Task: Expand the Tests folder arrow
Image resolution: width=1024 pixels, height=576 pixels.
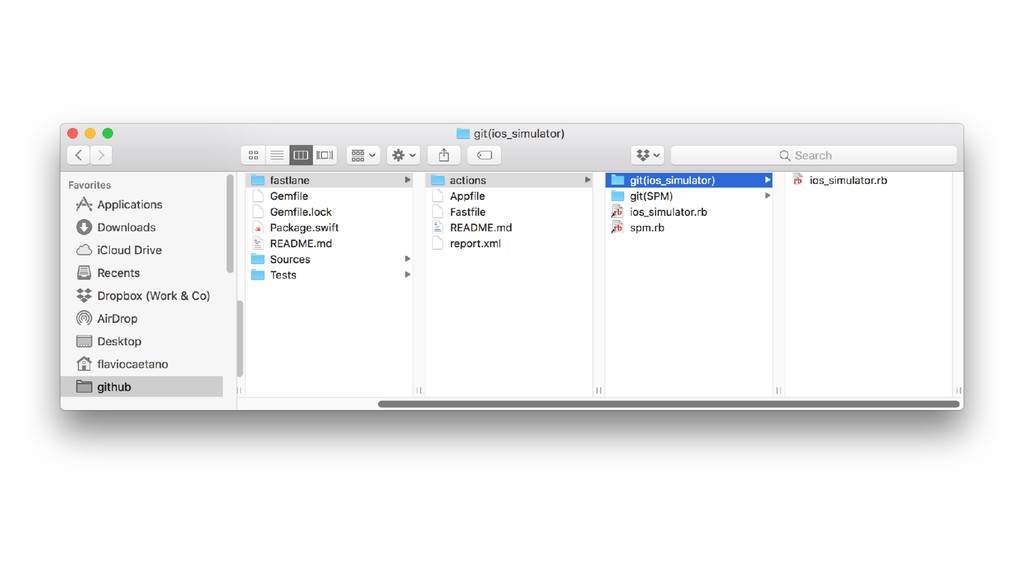Action: [x=407, y=275]
